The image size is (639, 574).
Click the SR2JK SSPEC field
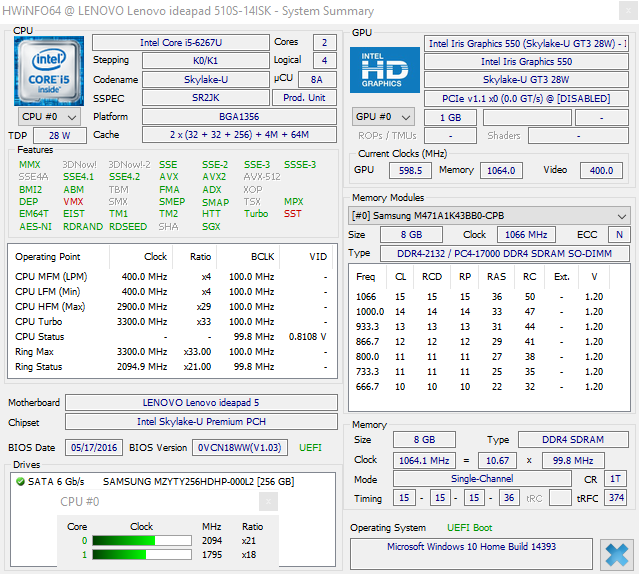coord(206,98)
